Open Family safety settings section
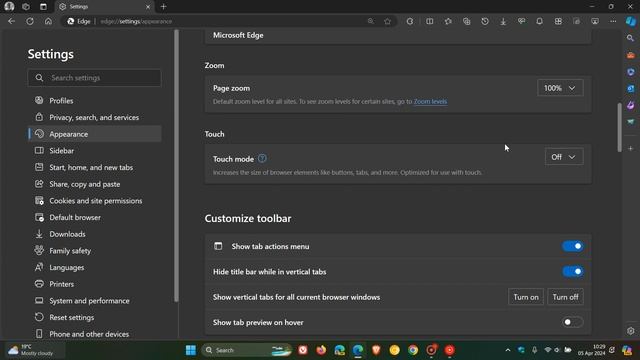The height and width of the screenshot is (360, 640). click(x=95, y=251)
